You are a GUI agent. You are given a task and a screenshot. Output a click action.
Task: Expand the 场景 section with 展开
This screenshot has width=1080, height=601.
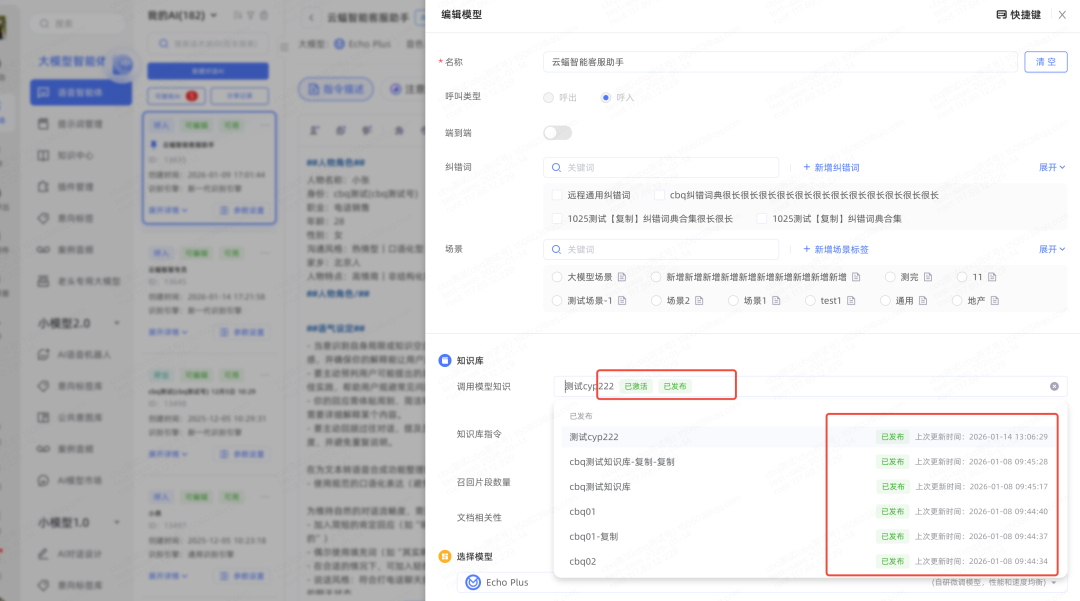point(1051,249)
